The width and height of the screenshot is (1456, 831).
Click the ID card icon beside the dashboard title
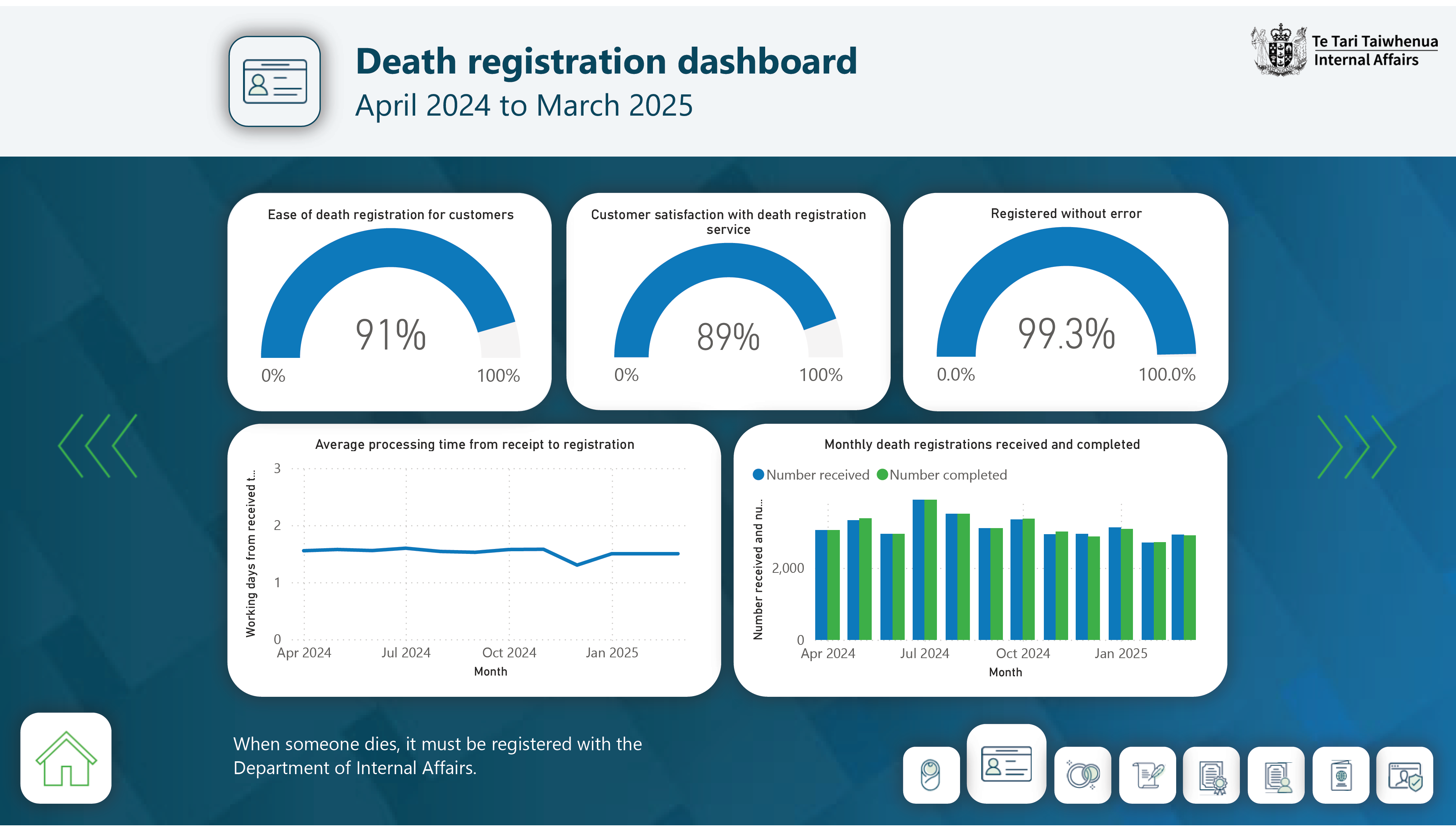275,82
